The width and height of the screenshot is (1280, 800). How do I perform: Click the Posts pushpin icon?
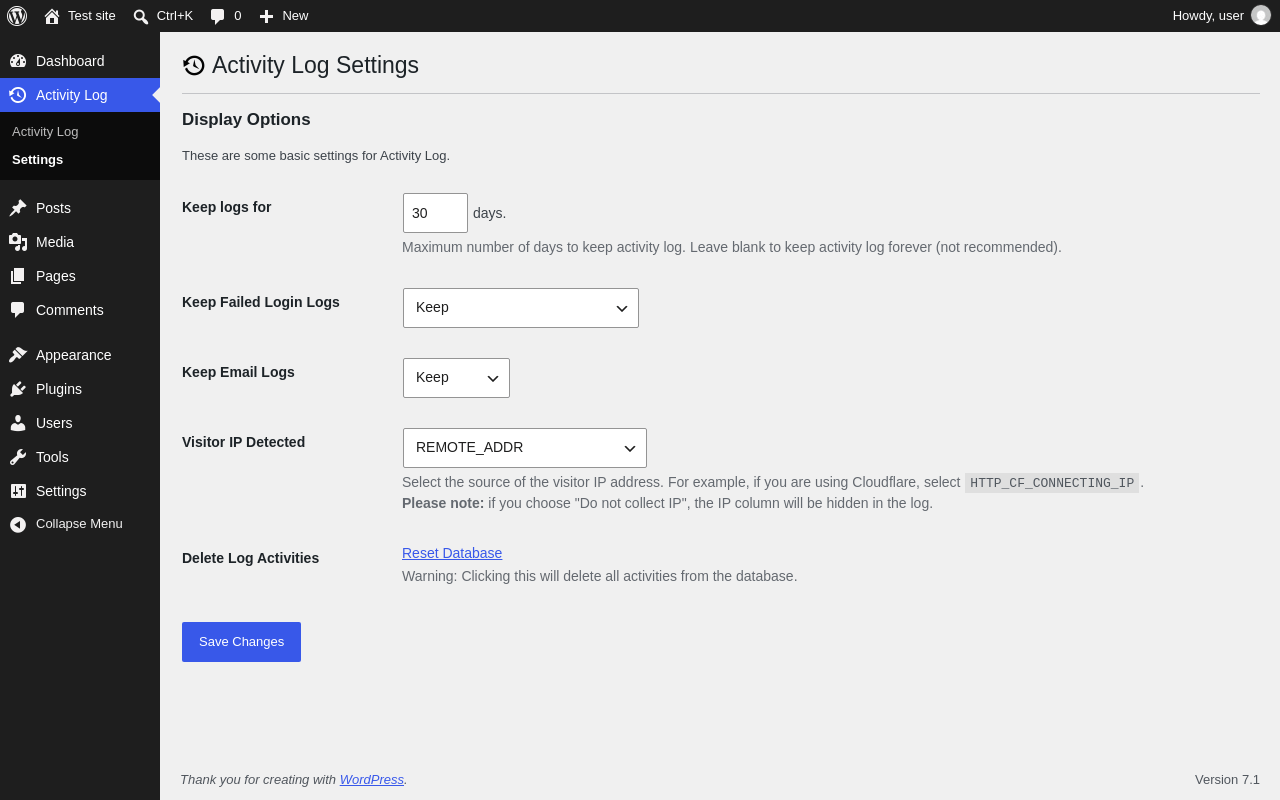18,208
